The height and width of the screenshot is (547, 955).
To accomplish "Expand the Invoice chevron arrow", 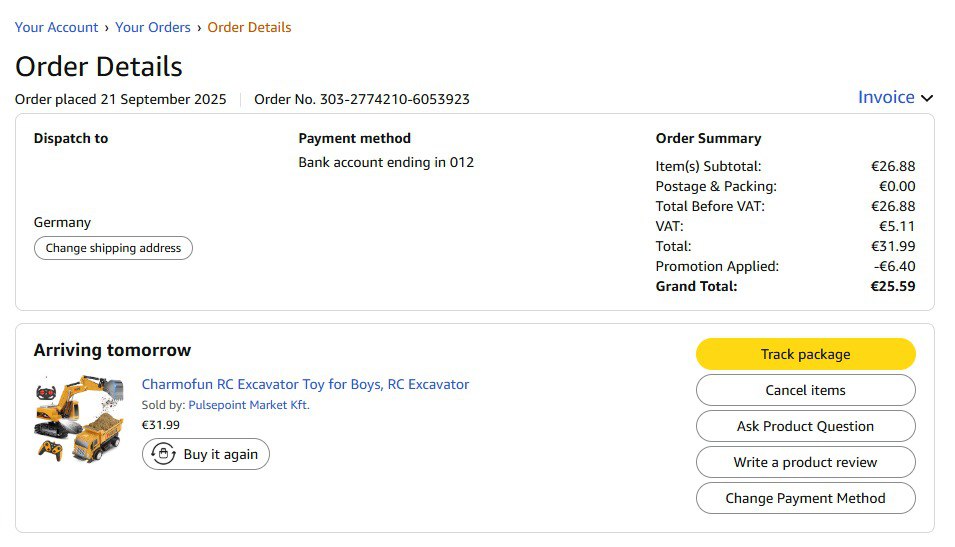I will [x=927, y=98].
